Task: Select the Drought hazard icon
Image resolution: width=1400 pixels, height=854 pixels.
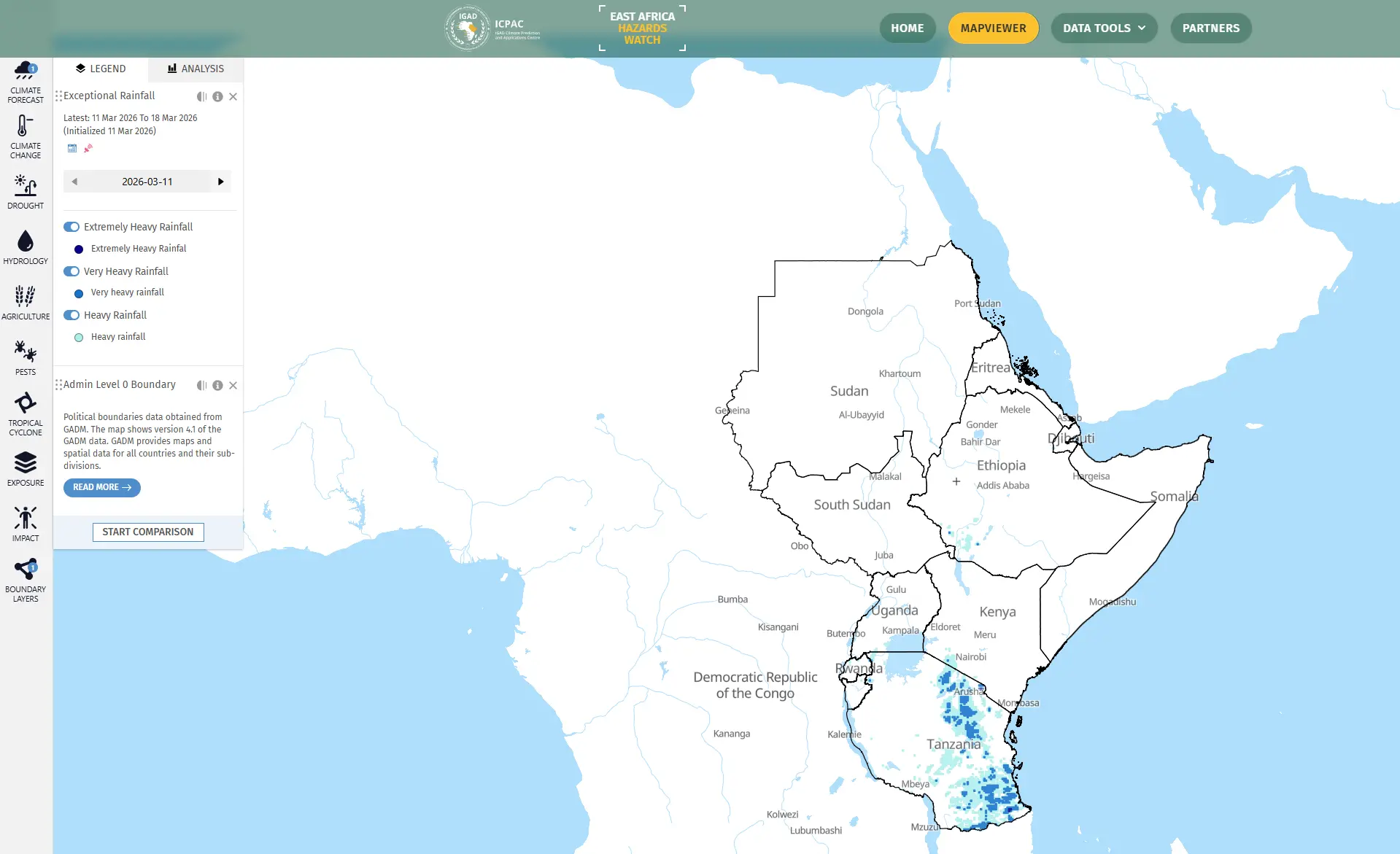Action: [26, 192]
